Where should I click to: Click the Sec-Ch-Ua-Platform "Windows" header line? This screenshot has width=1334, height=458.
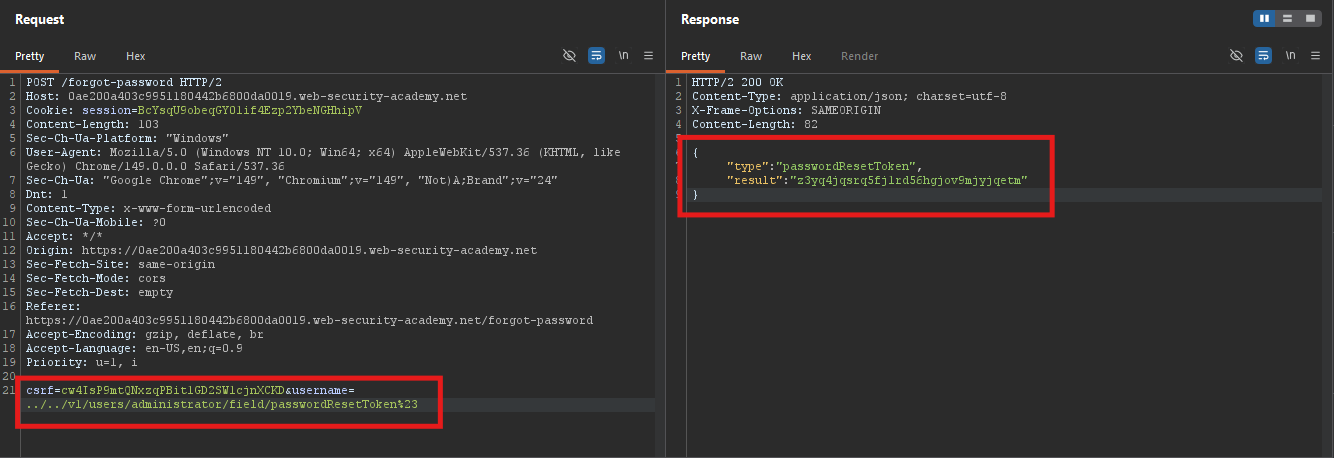[x=128, y=138]
